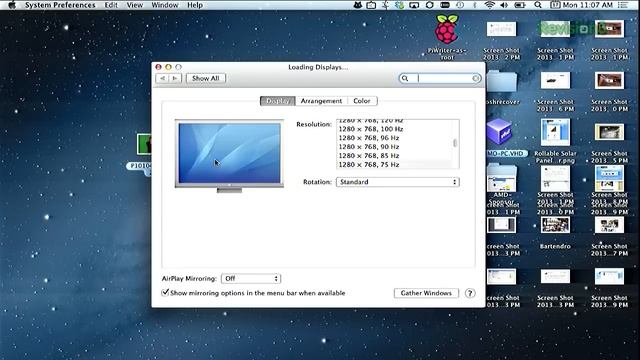Switch to the Arrangement tab
This screenshot has height=360, width=640.
point(321,101)
